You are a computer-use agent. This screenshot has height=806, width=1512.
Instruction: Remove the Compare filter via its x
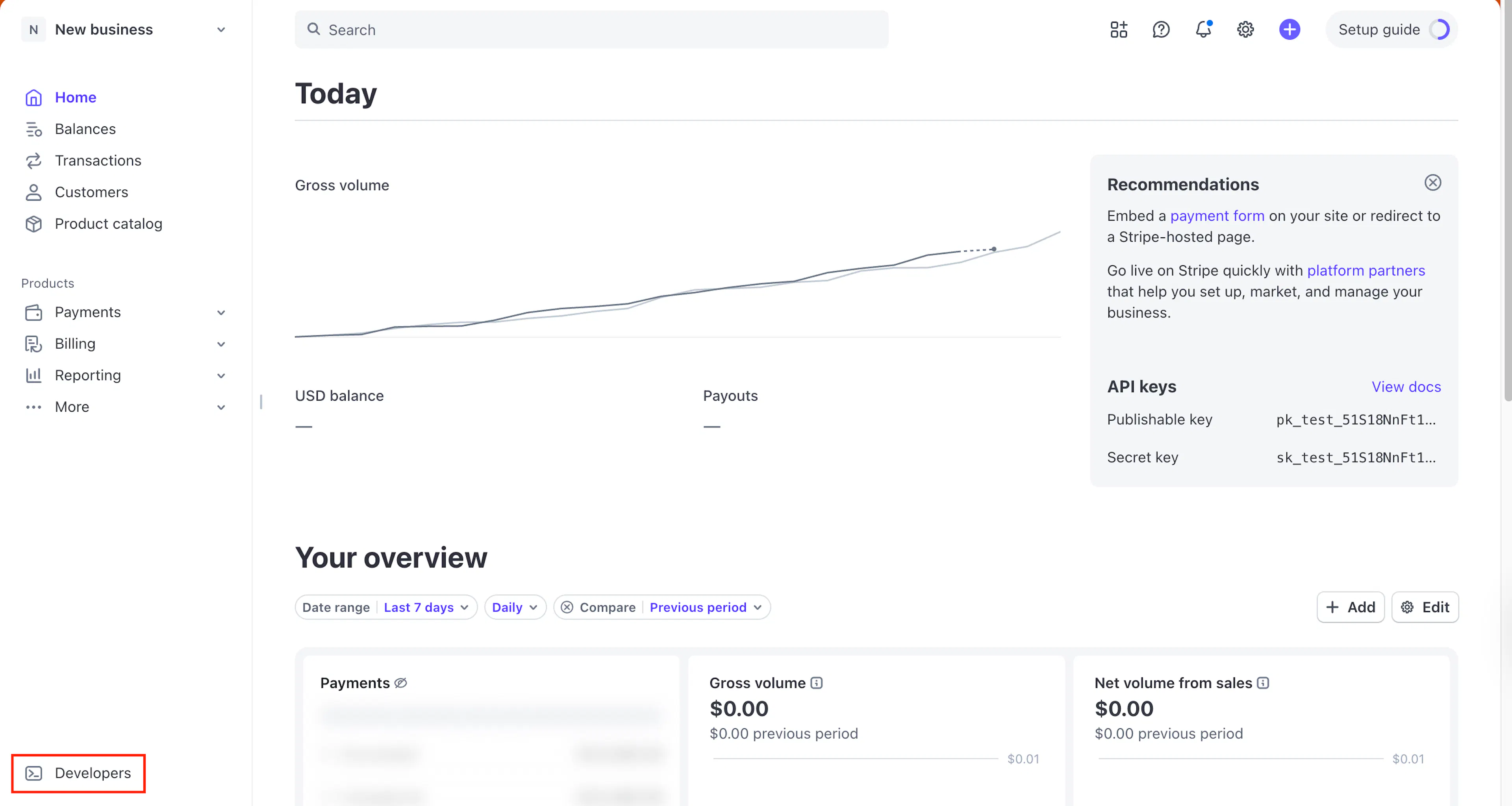click(567, 607)
